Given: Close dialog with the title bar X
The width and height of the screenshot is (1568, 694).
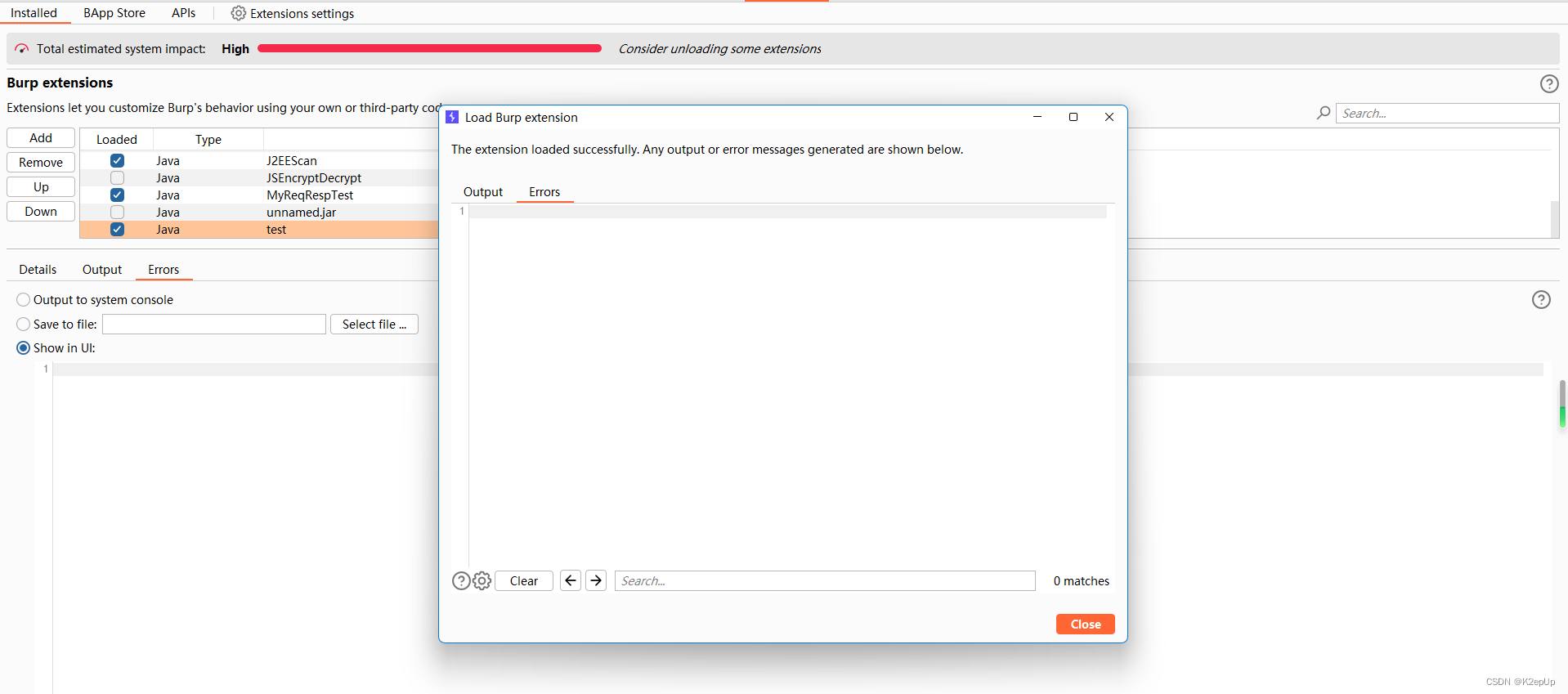Looking at the screenshot, I should [x=1109, y=117].
